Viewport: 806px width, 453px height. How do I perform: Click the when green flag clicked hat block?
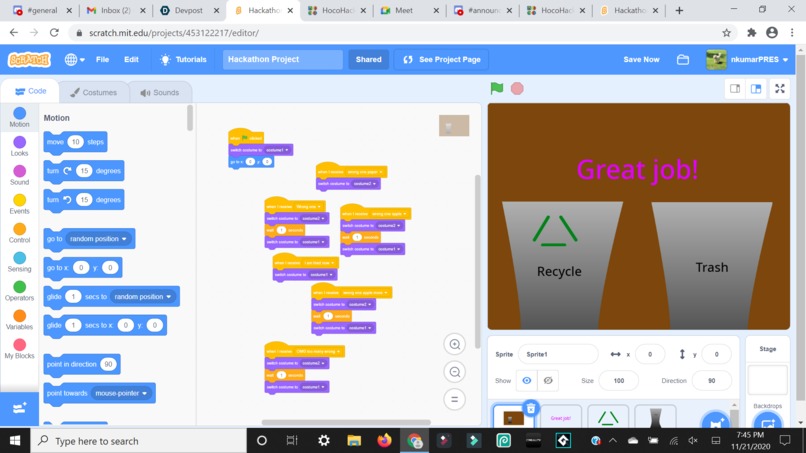click(246, 137)
